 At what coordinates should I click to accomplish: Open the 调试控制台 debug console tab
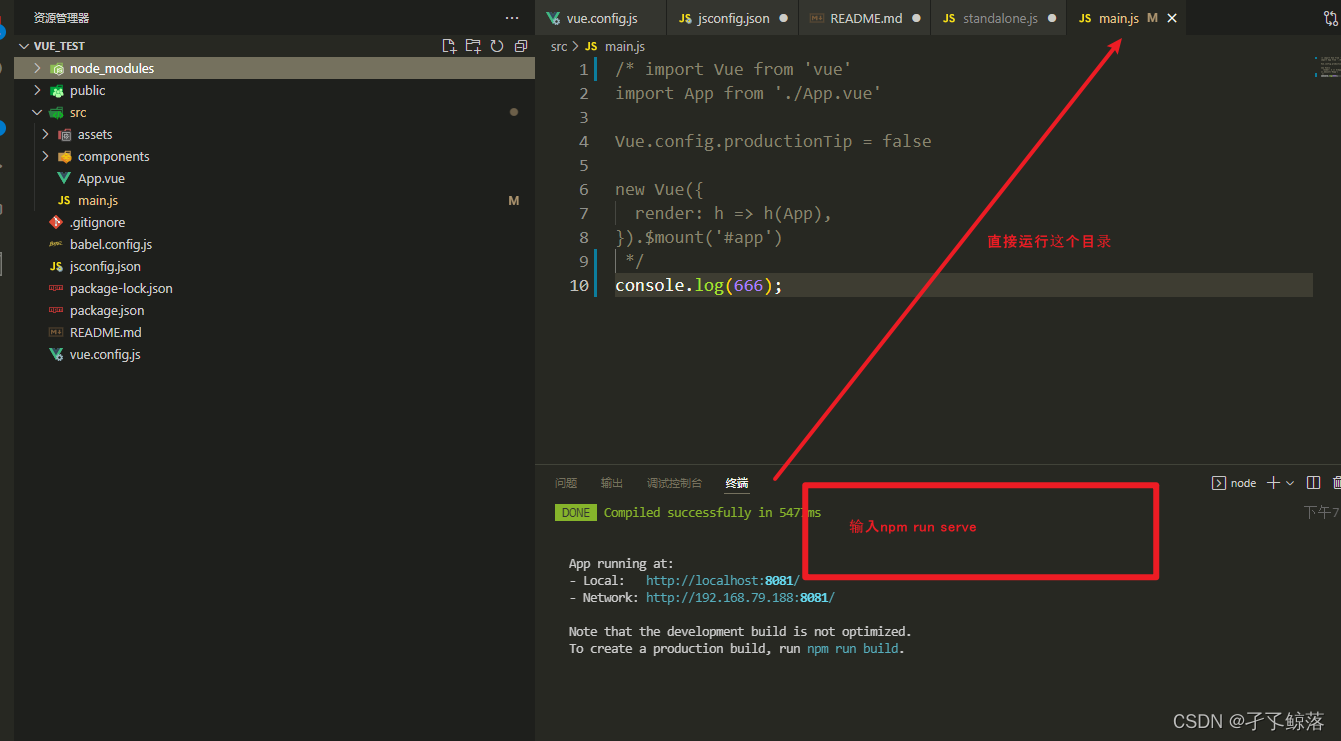(674, 483)
